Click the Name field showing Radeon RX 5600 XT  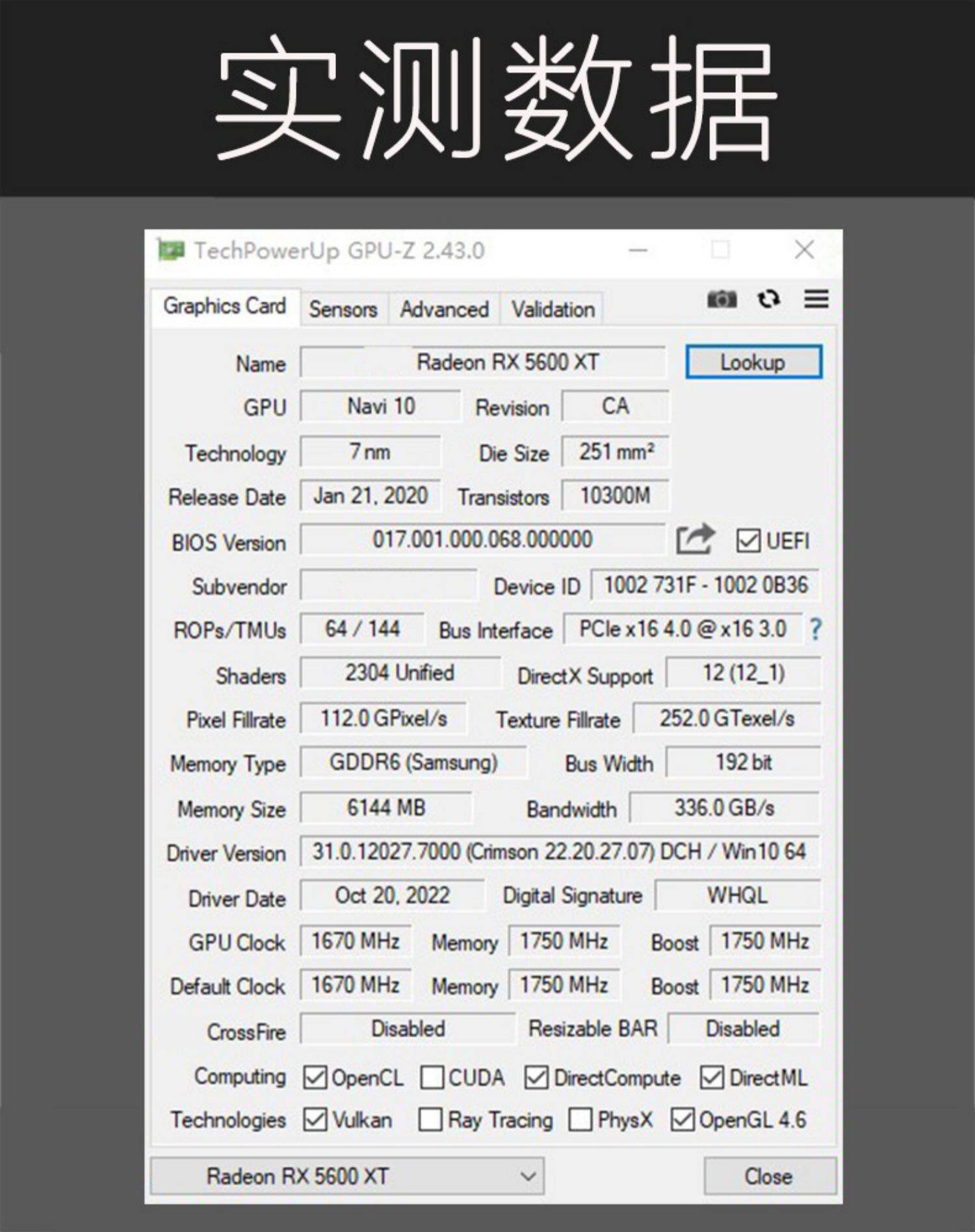click(483, 362)
